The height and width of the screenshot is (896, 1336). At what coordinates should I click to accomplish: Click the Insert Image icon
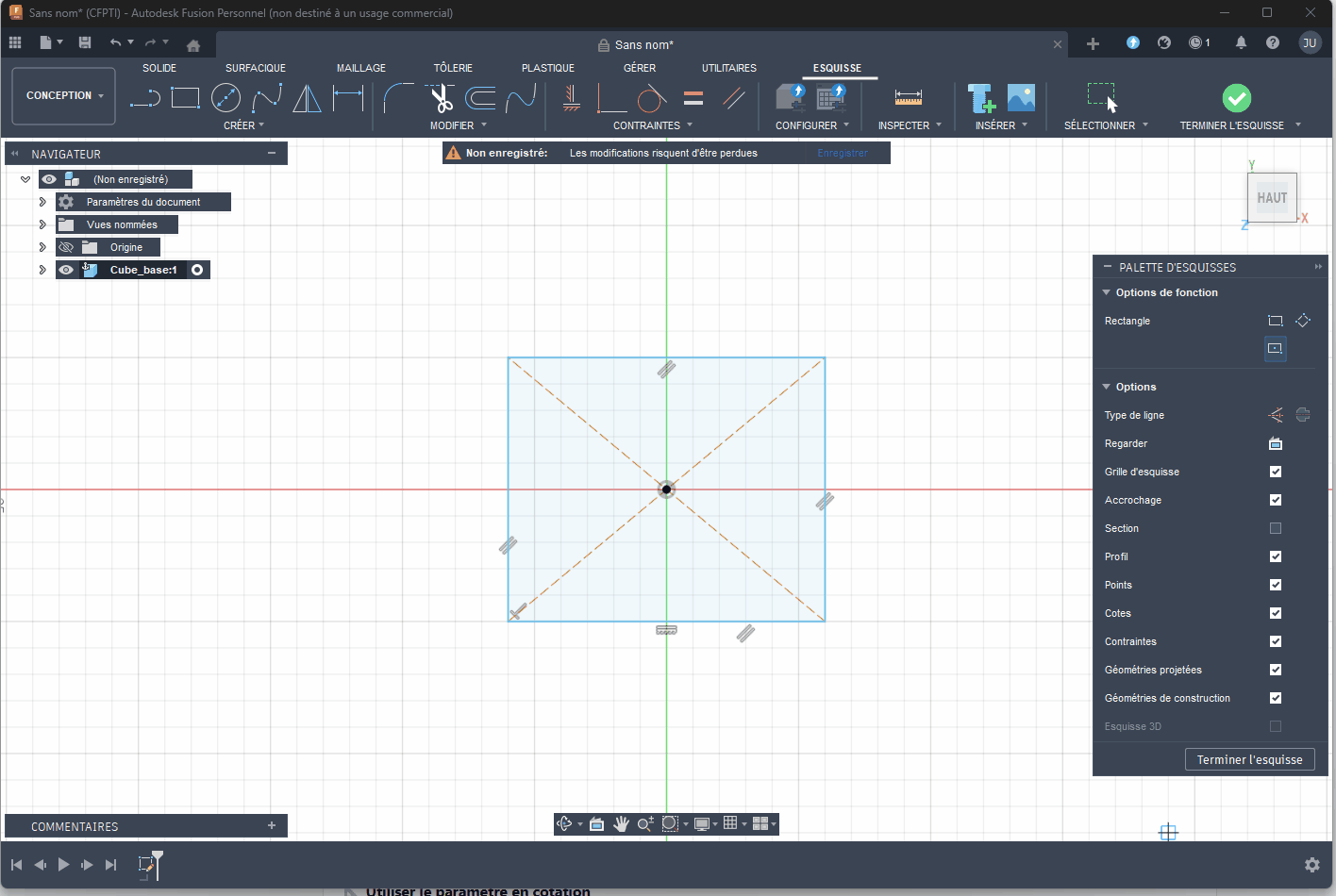(x=1021, y=97)
